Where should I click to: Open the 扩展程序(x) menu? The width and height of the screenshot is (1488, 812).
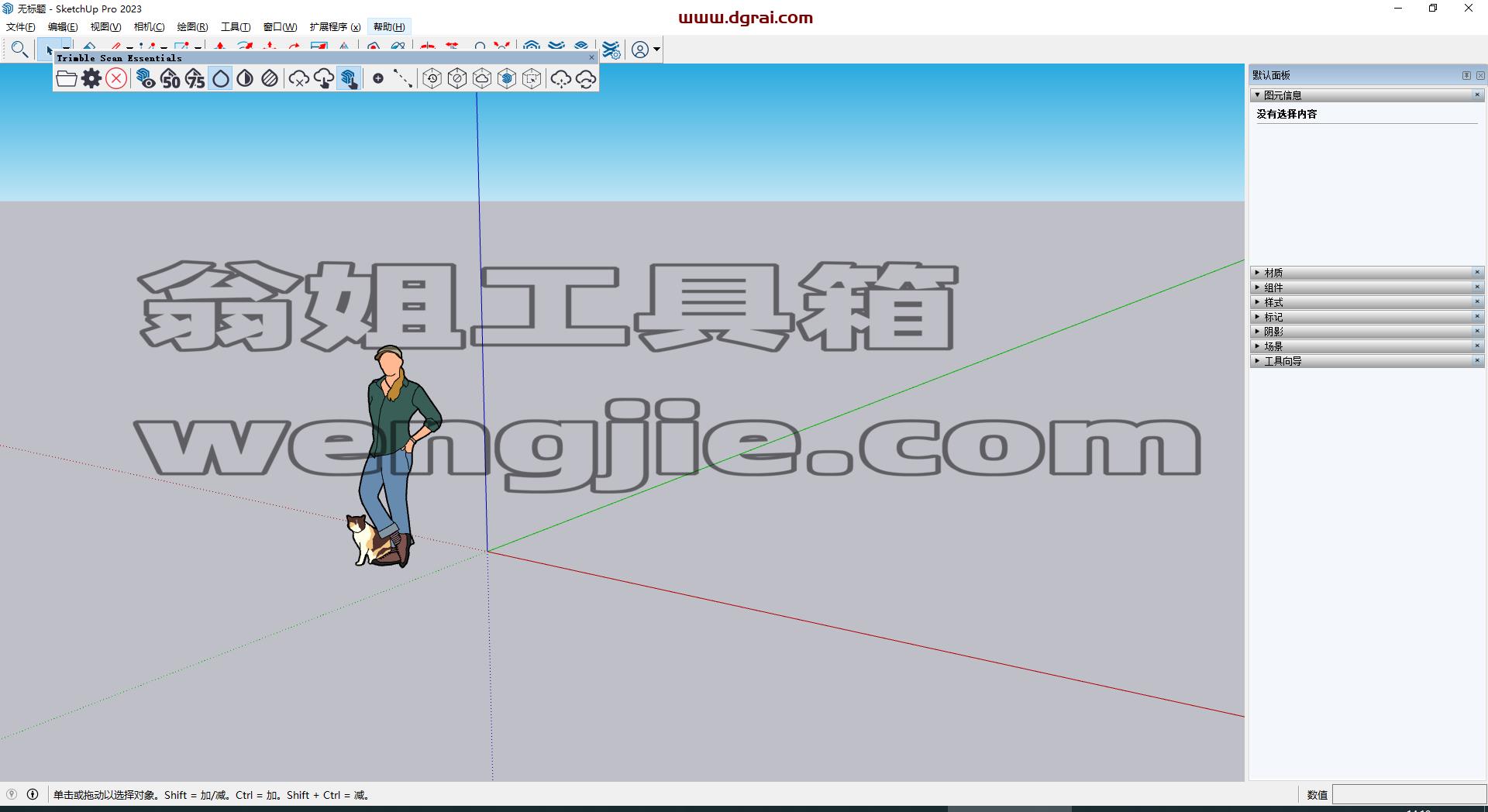click(335, 27)
